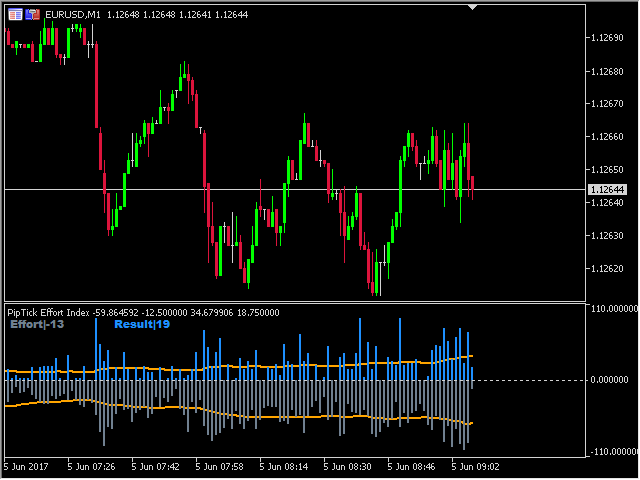640x480 pixels.
Task: Click the 1.12680 price scale label
Action: 607,72
